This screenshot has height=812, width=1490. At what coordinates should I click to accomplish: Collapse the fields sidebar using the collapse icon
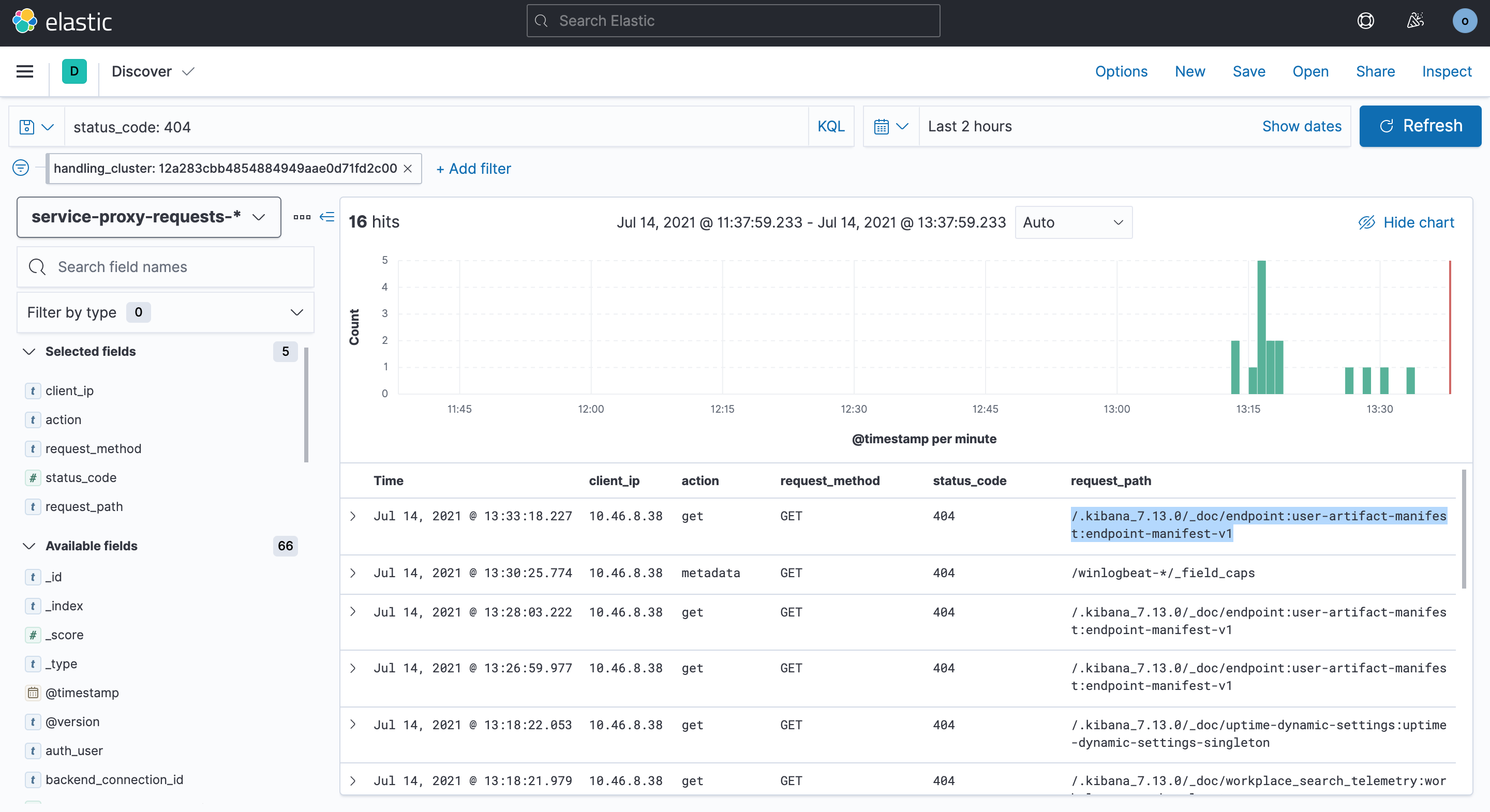(x=327, y=217)
